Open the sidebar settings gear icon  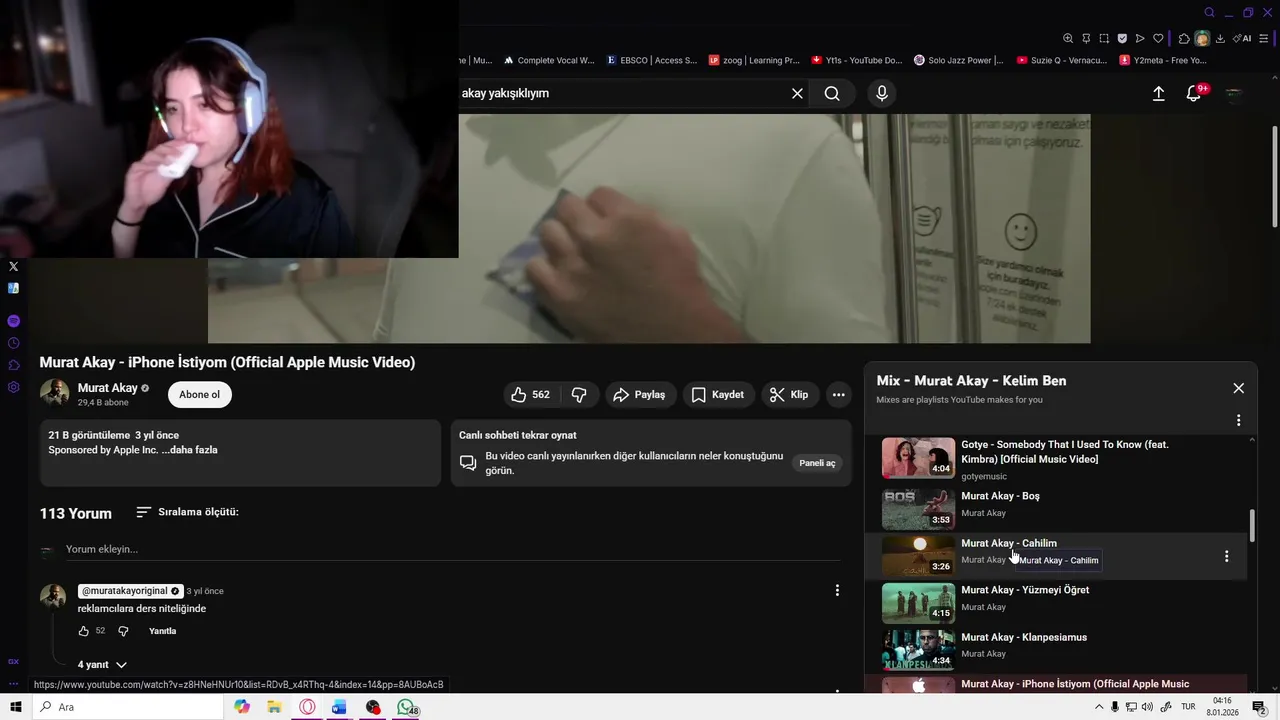[13, 387]
